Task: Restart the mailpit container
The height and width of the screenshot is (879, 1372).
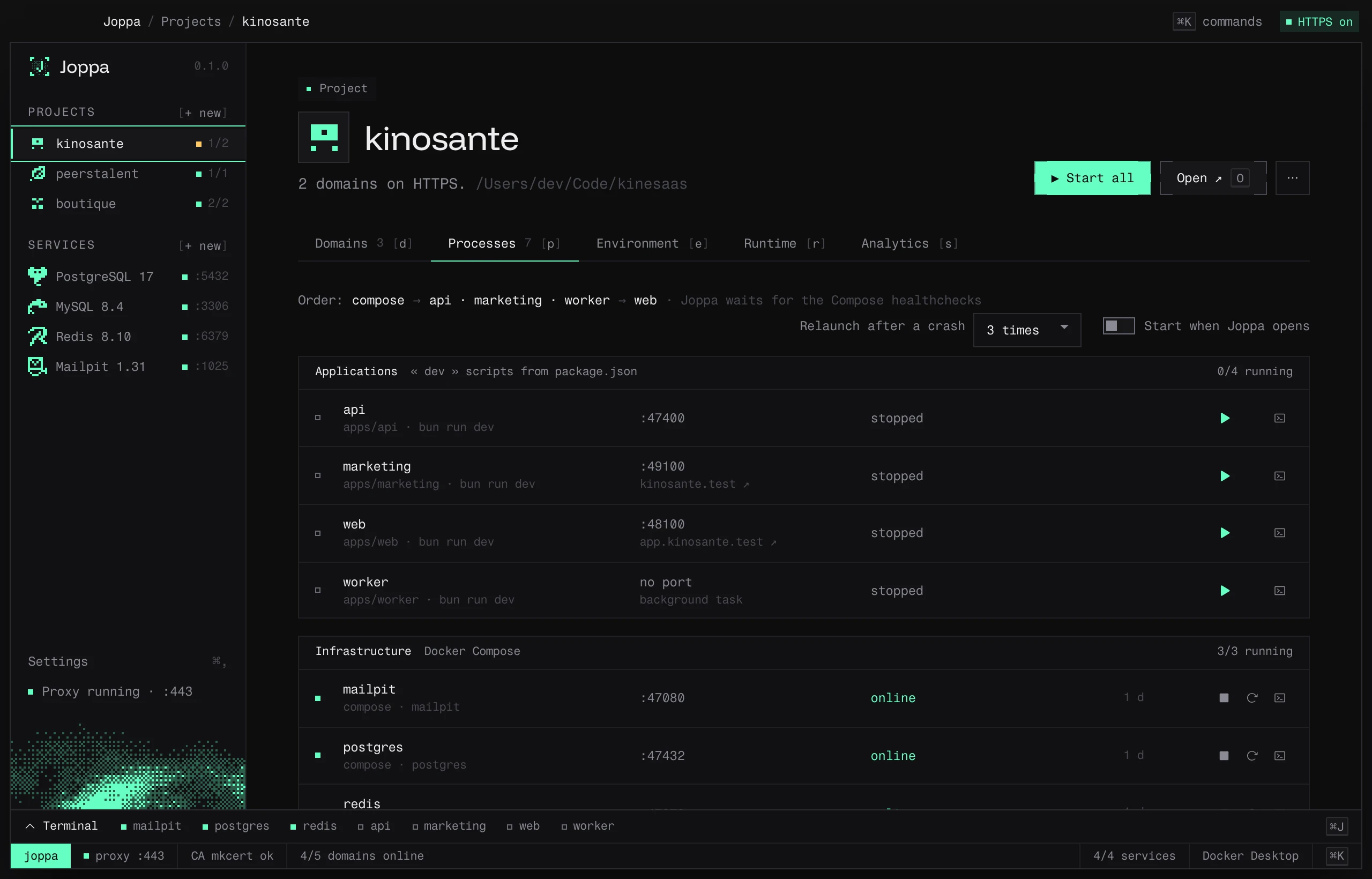Action: coord(1252,698)
